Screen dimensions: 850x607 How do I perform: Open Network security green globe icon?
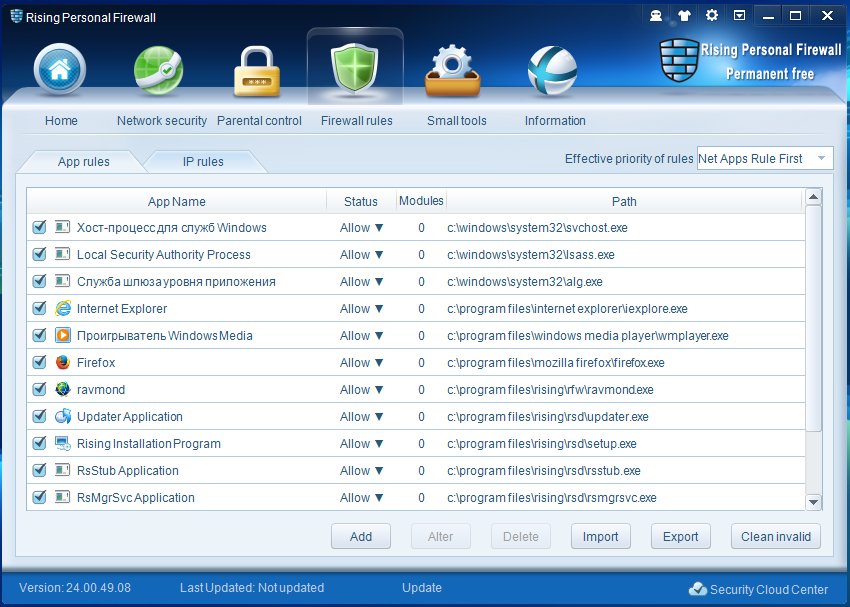tap(158, 70)
